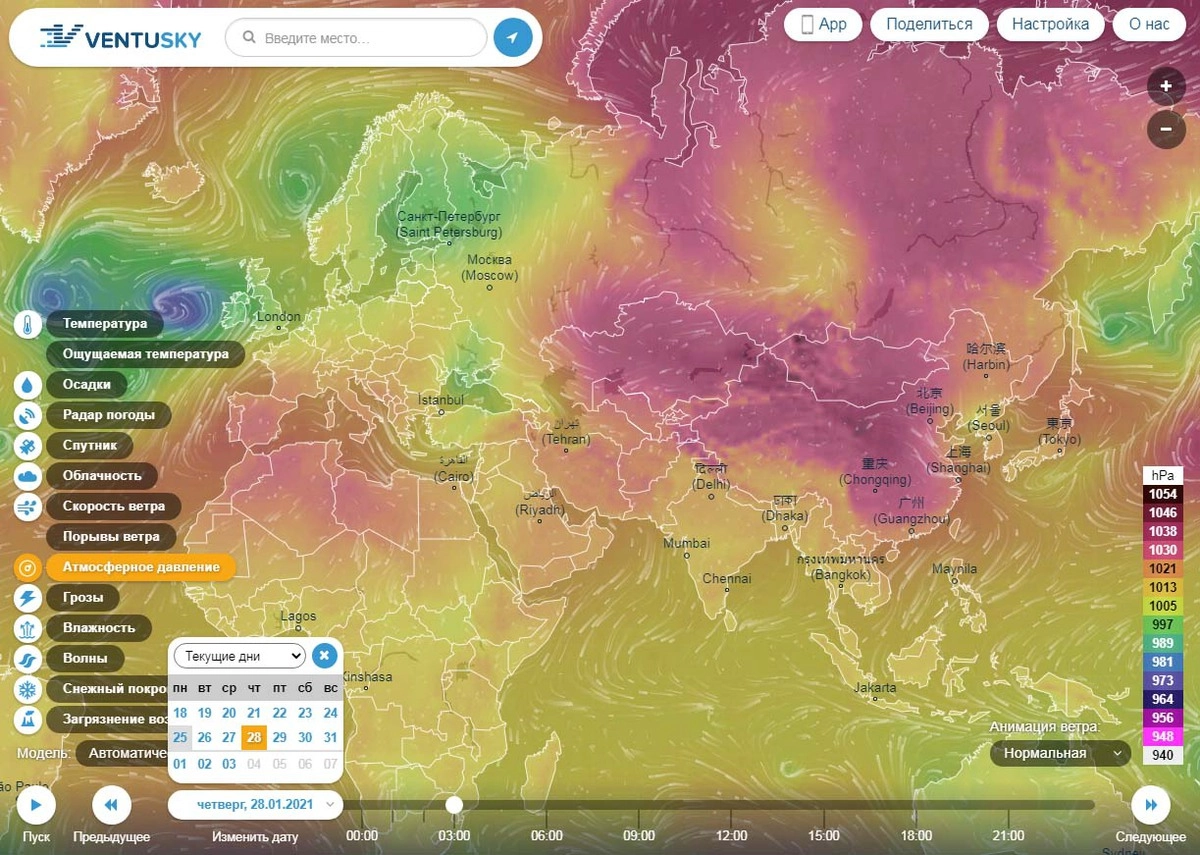Expand wind animation Нормальная dropdown
This screenshot has height=855, width=1200.
point(1060,753)
